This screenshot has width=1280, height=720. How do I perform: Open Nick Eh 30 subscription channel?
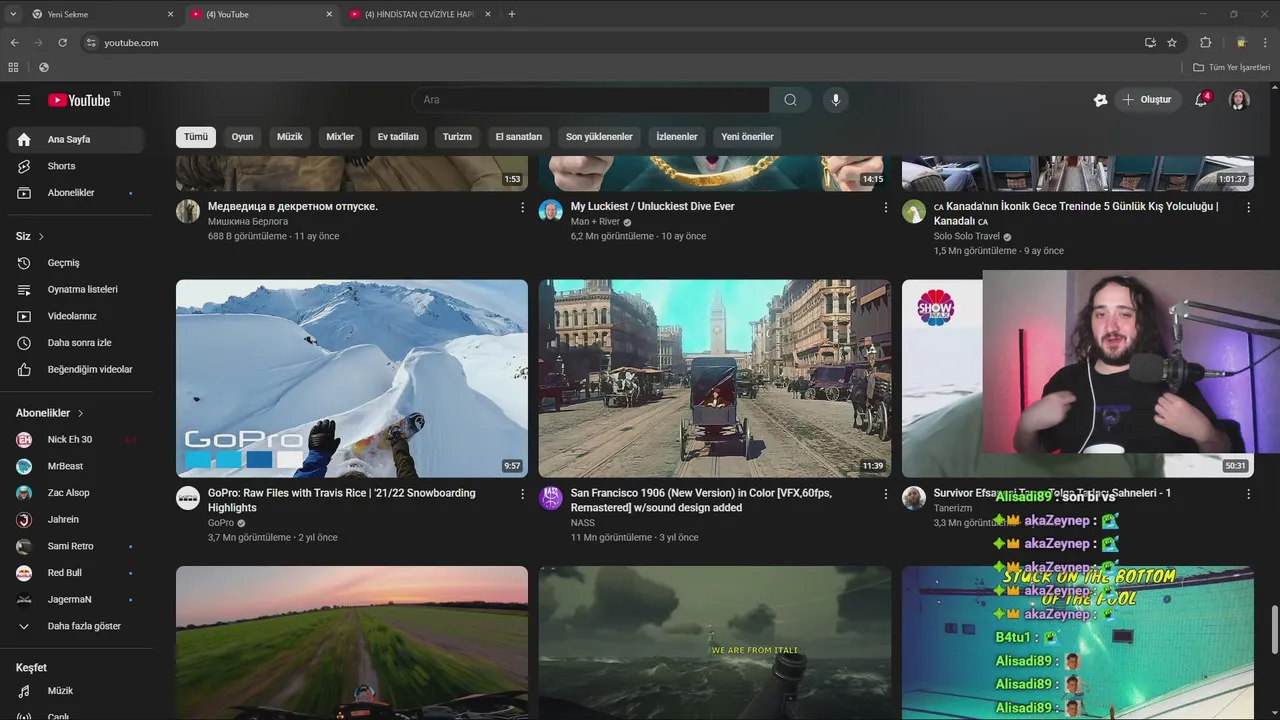click(x=76, y=439)
